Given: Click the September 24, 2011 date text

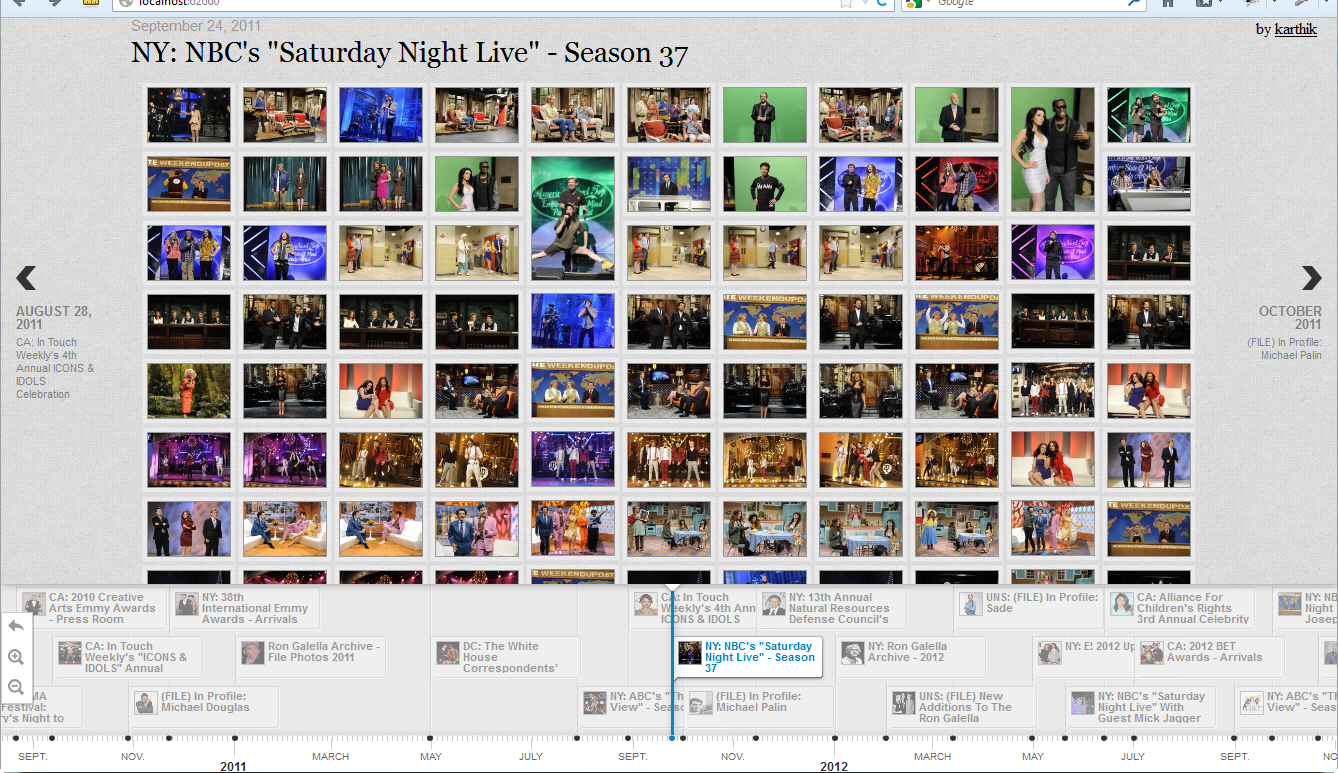Looking at the screenshot, I should click(196, 26).
